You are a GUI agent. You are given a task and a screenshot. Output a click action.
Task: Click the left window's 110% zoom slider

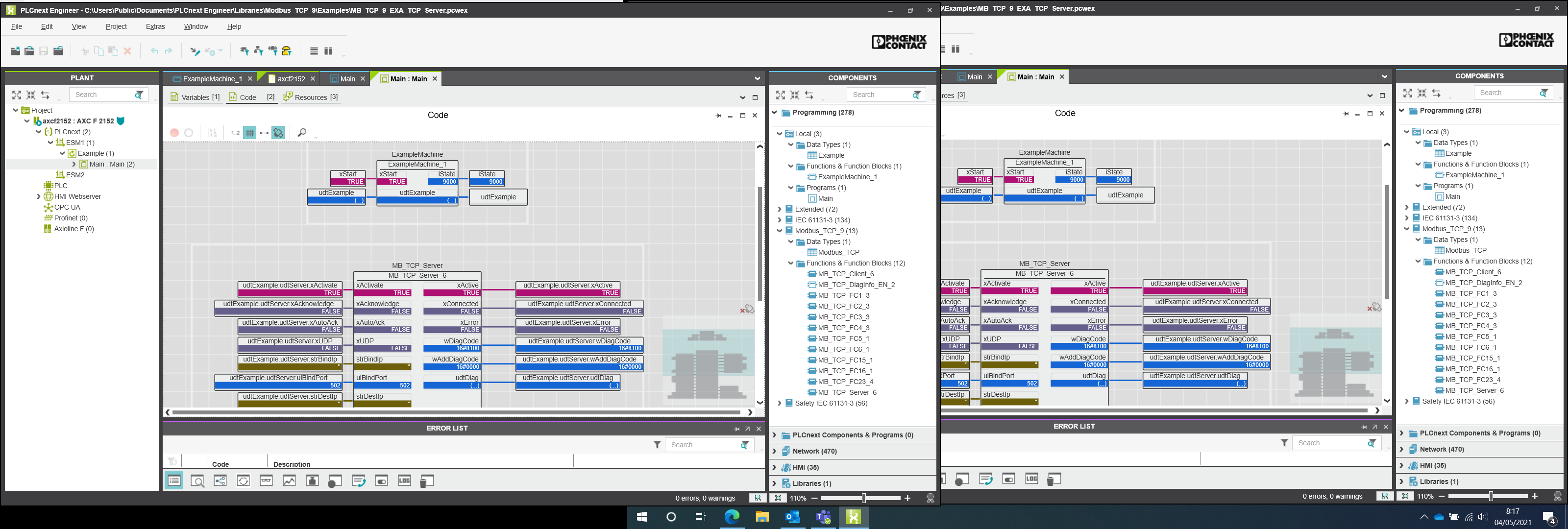pyautogui.click(x=863, y=498)
